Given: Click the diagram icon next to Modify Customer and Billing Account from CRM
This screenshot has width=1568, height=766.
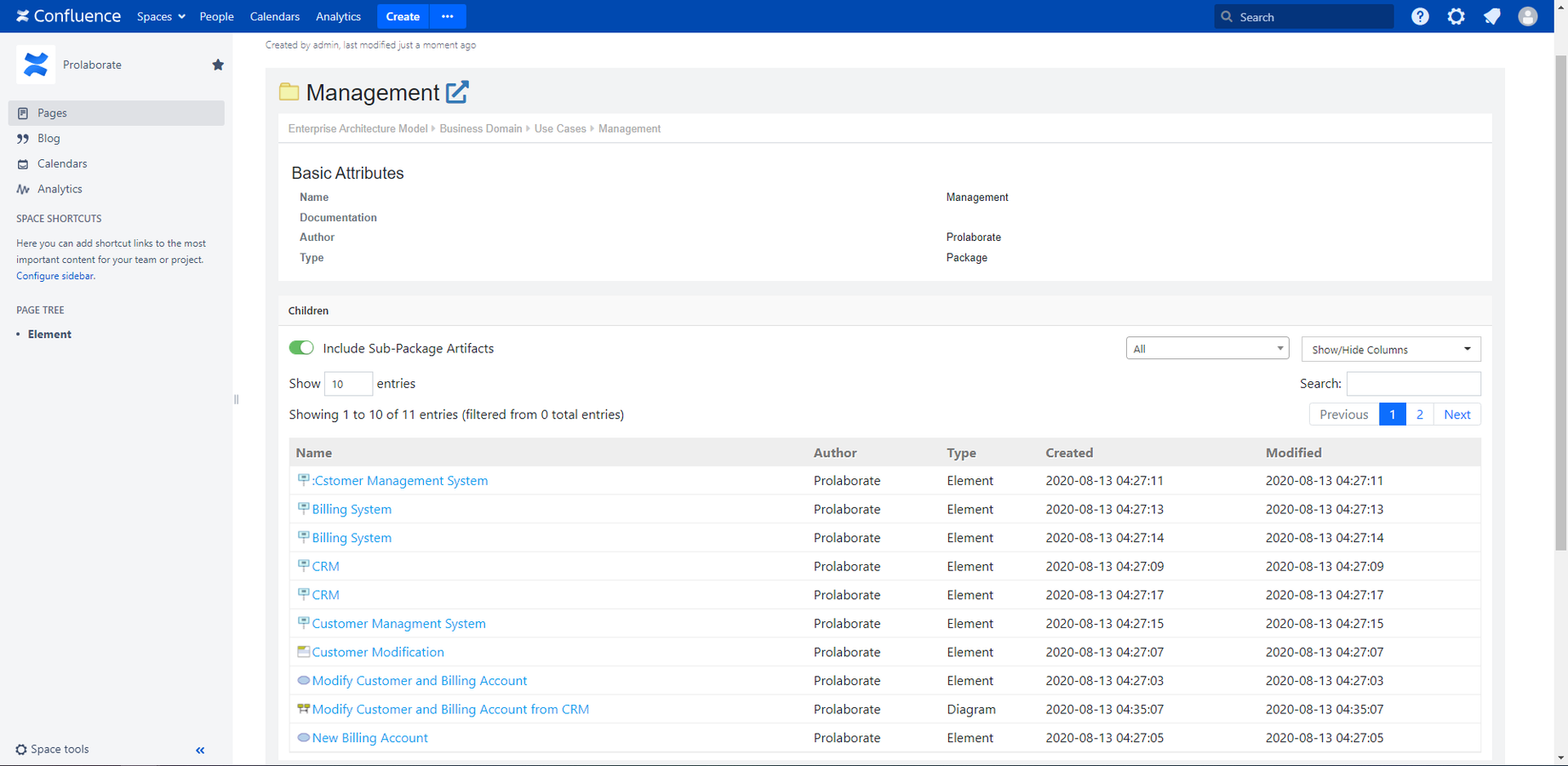Looking at the screenshot, I should pyautogui.click(x=303, y=708).
